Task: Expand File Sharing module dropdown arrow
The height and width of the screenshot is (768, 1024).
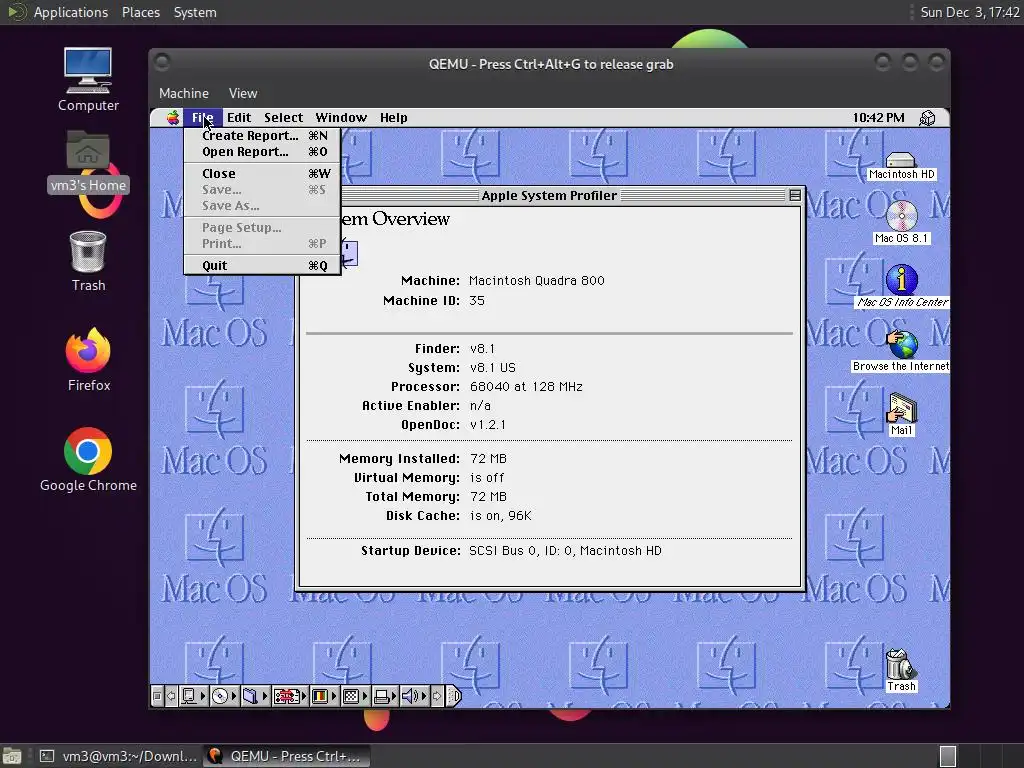Action: coord(264,696)
